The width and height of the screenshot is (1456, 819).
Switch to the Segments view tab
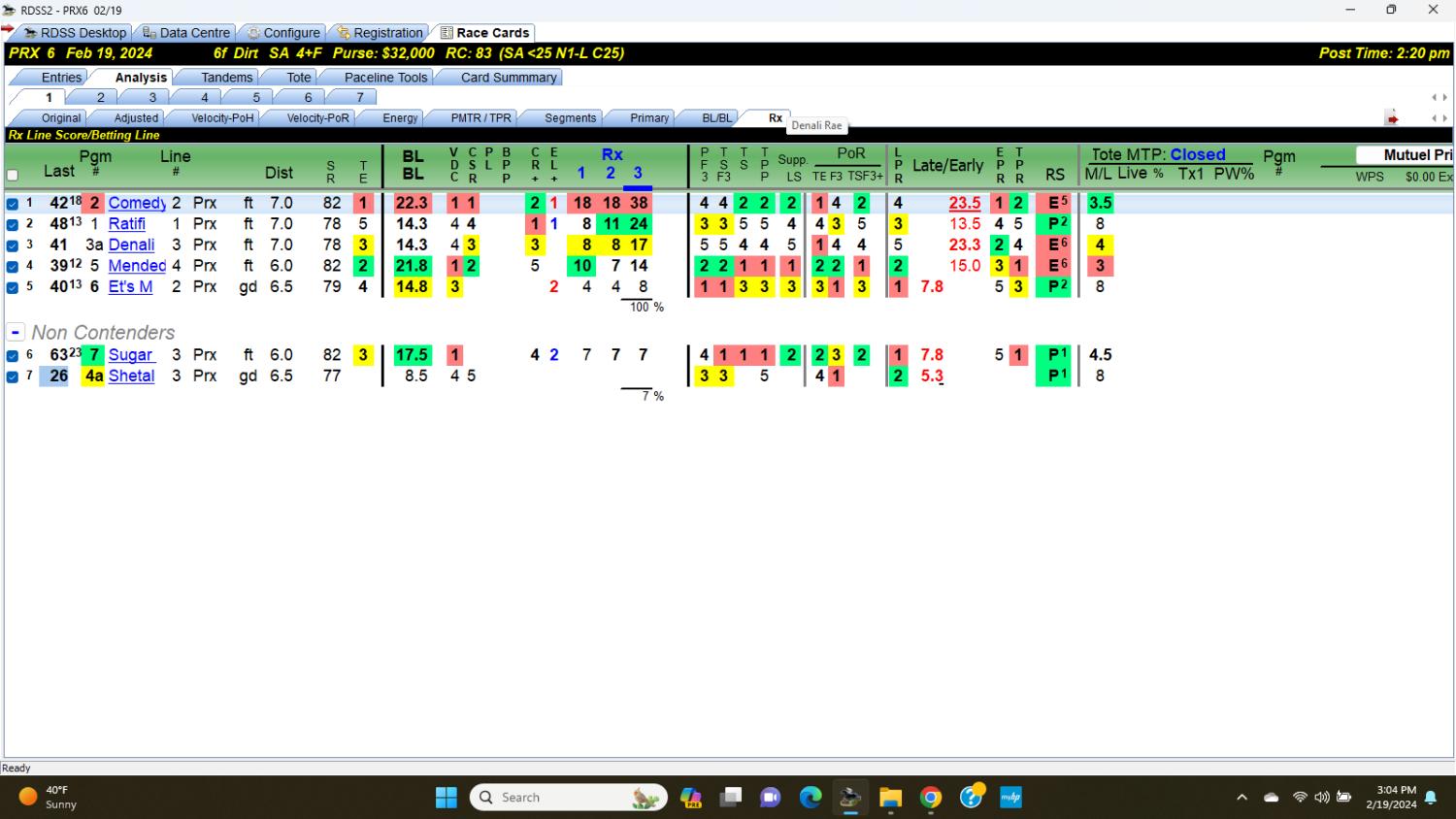[570, 118]
